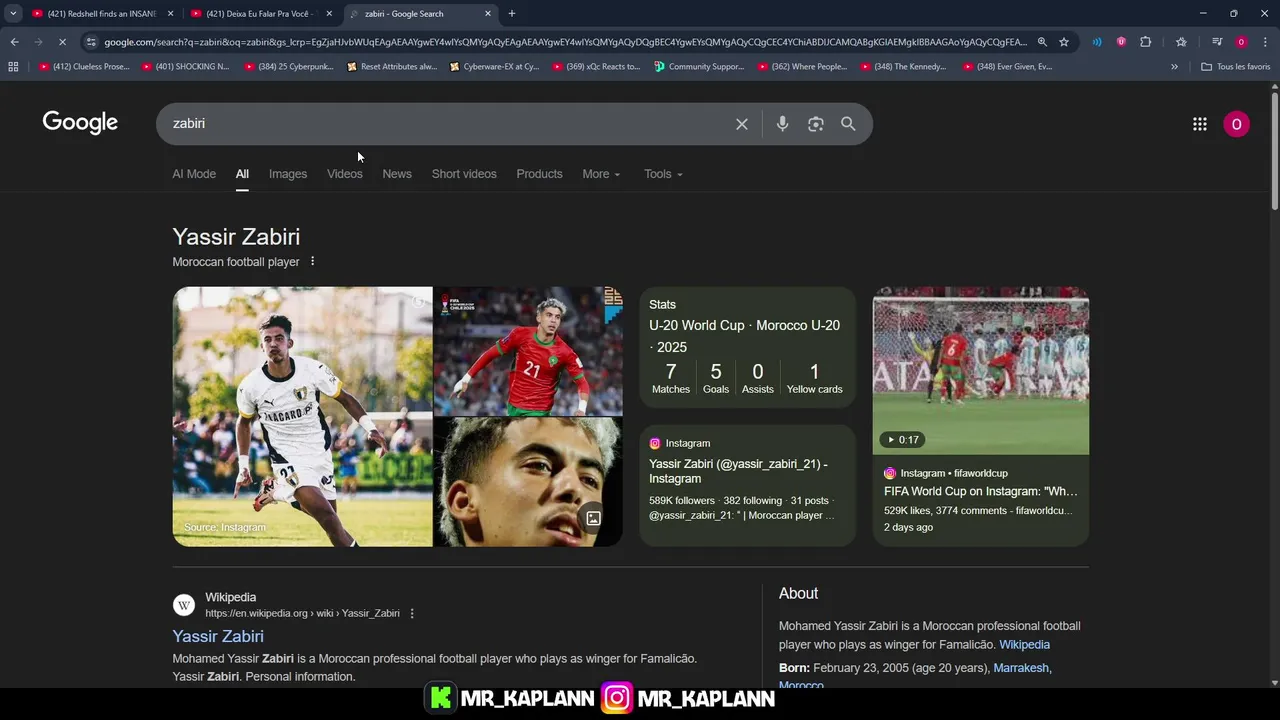Expand the Tools dropdown

tap(663, 174)
